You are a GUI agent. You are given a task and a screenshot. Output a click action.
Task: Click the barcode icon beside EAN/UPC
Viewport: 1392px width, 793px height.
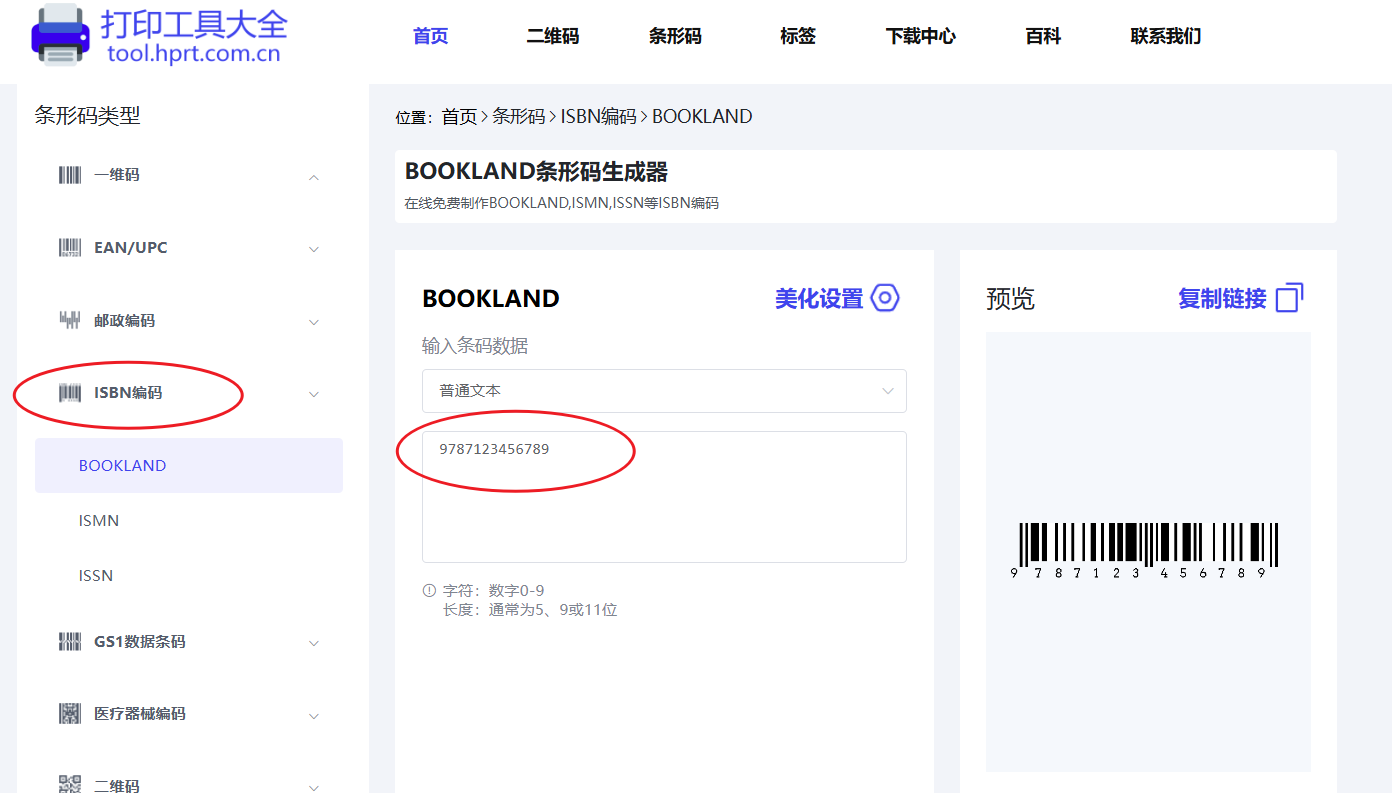(70, 248)
